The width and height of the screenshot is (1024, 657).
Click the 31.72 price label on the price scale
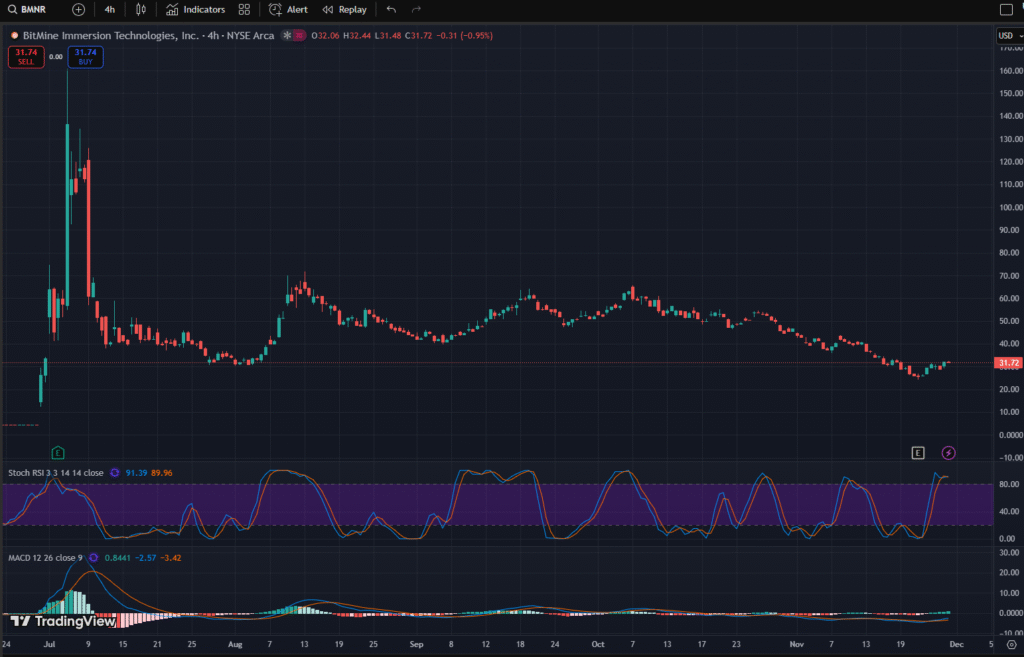(x=1009, y=362)
